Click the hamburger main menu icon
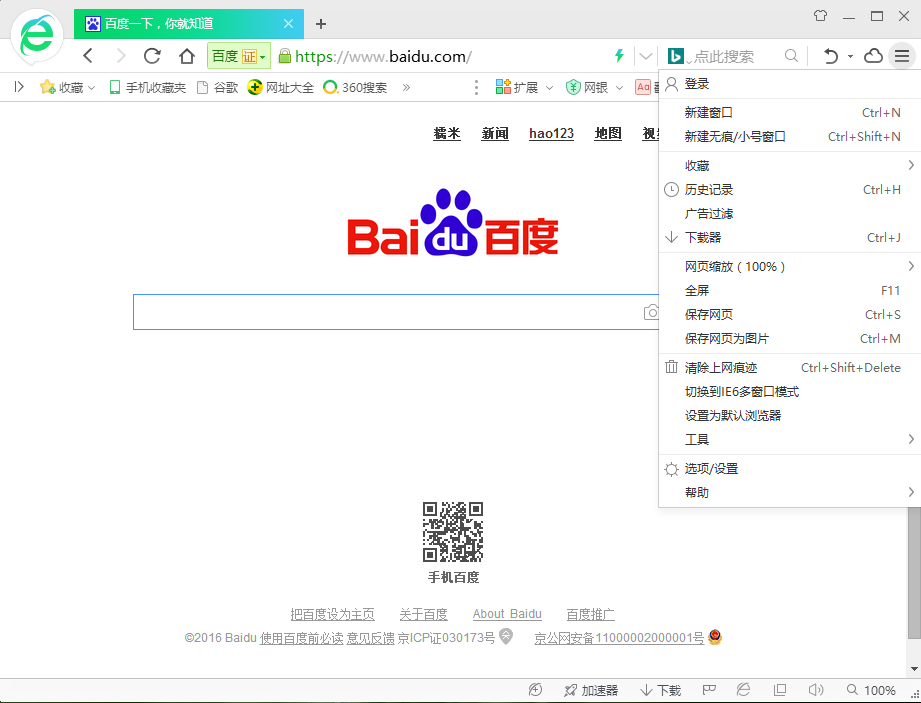921x703 pixels. tap(902, 56)
